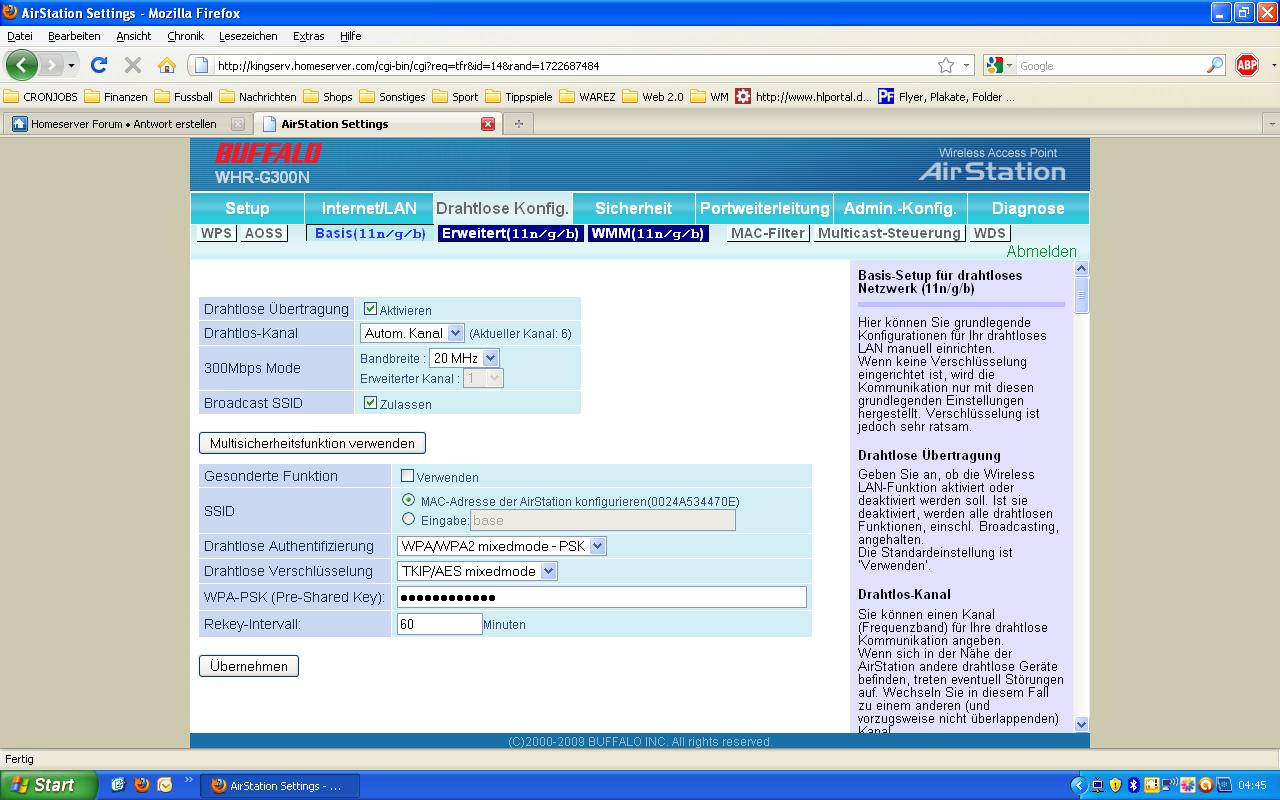Open the Drahtlos-Kanal Autom. Kanal dropdown

(412, 333)
